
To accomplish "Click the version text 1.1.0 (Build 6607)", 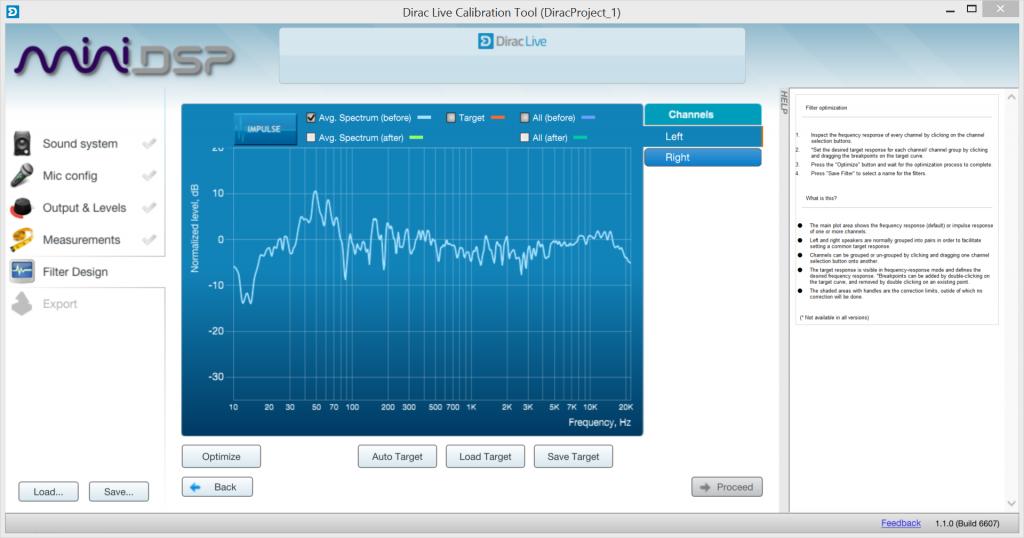I will pos(967,523).
